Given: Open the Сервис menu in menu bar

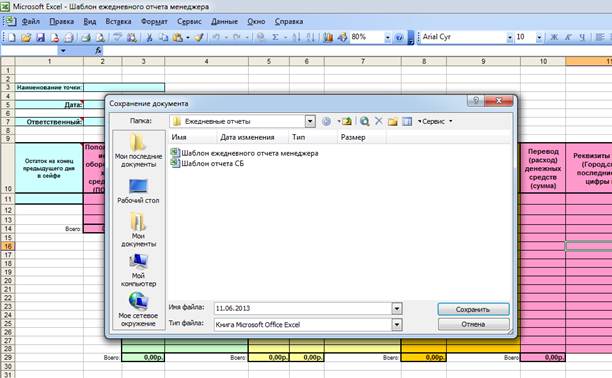Looking at the screenshot, I should point(189,21).
